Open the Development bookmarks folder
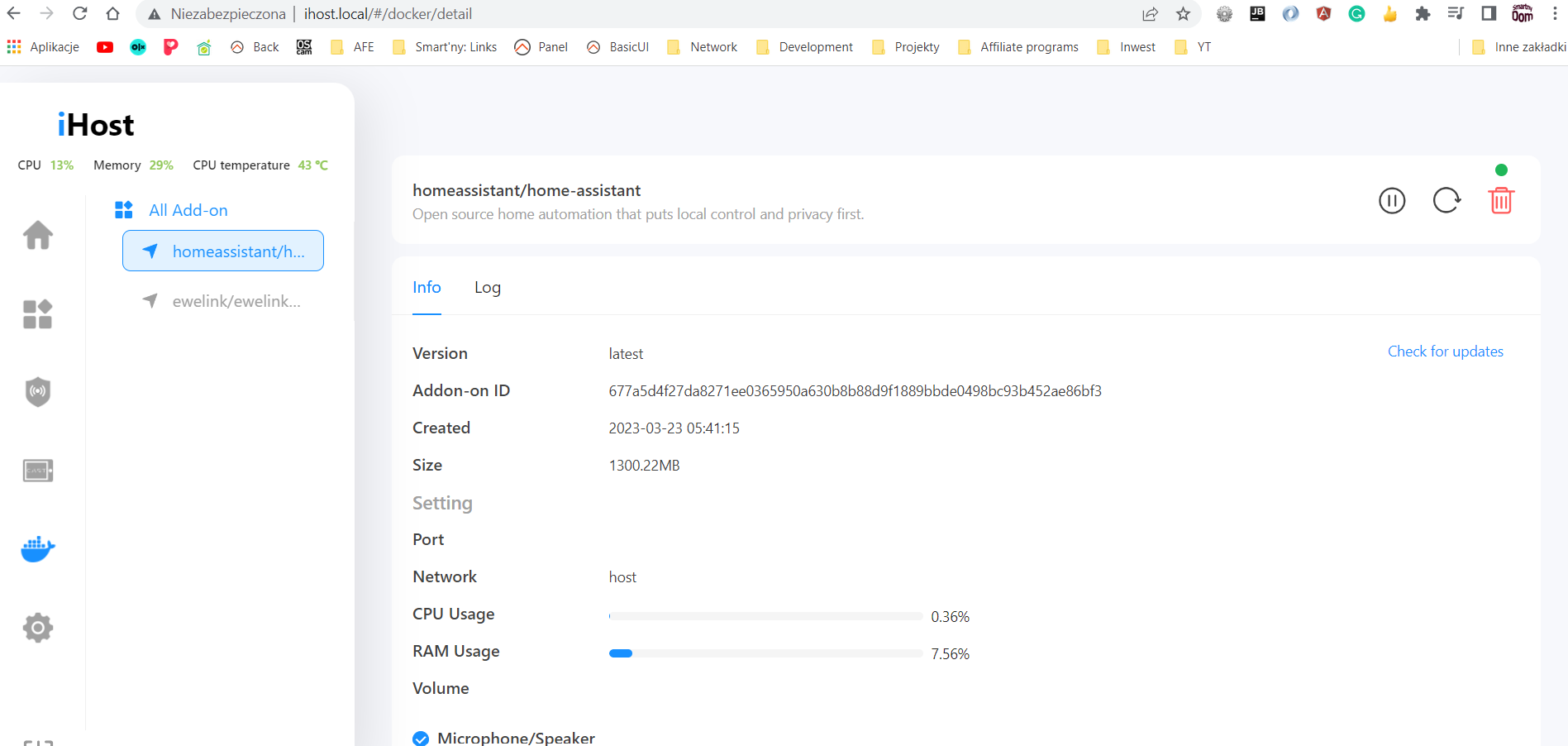This screenshot has width=1568, height=746. 804,47
